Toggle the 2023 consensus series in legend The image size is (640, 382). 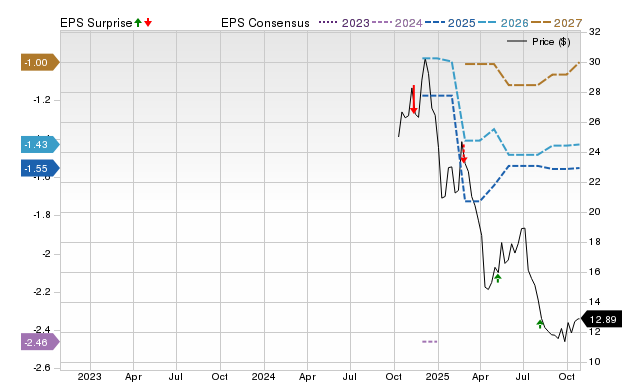[x=344, y=23]
